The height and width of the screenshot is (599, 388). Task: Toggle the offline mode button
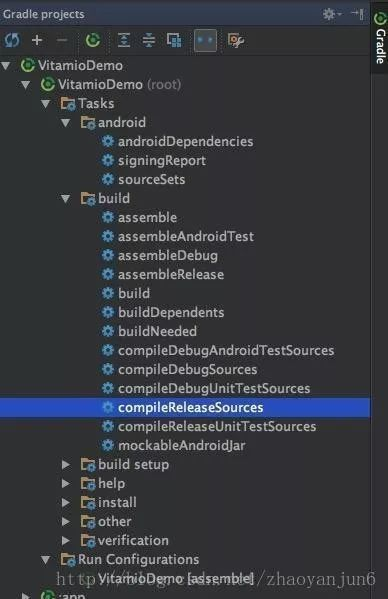tap(205, 40)
